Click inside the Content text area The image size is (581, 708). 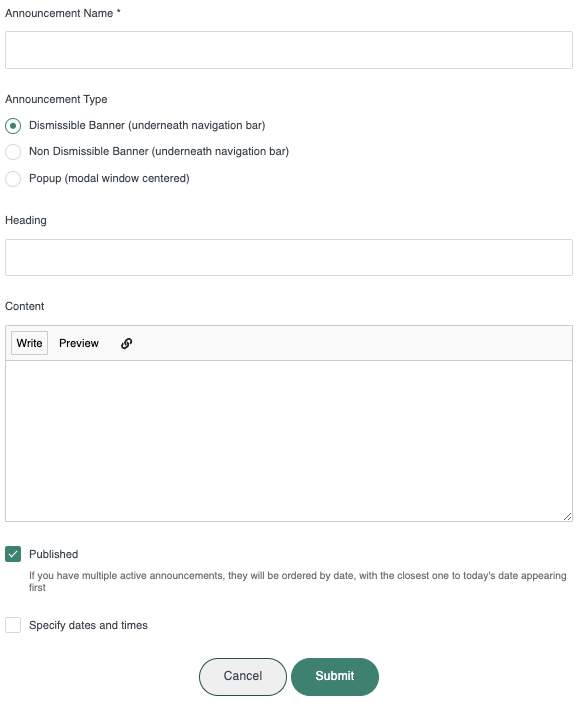tap(289, 441)
